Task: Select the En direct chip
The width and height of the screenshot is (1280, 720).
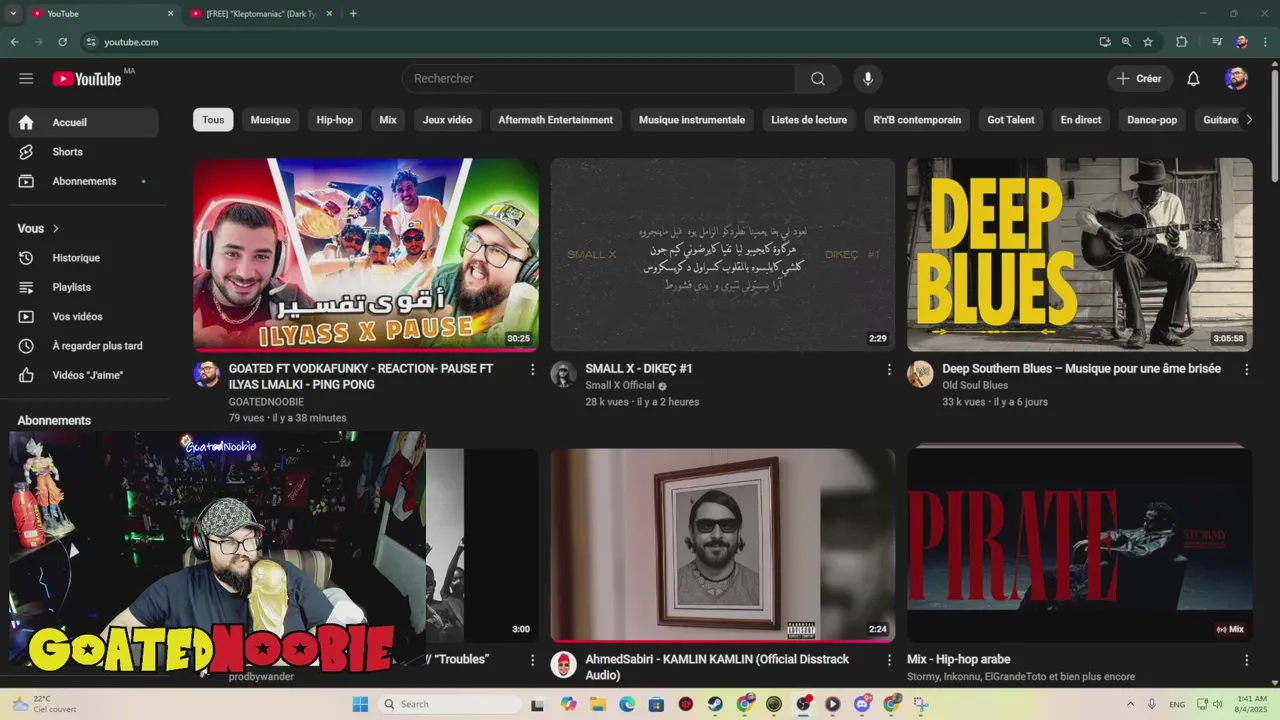Action: click(1081, 120)
